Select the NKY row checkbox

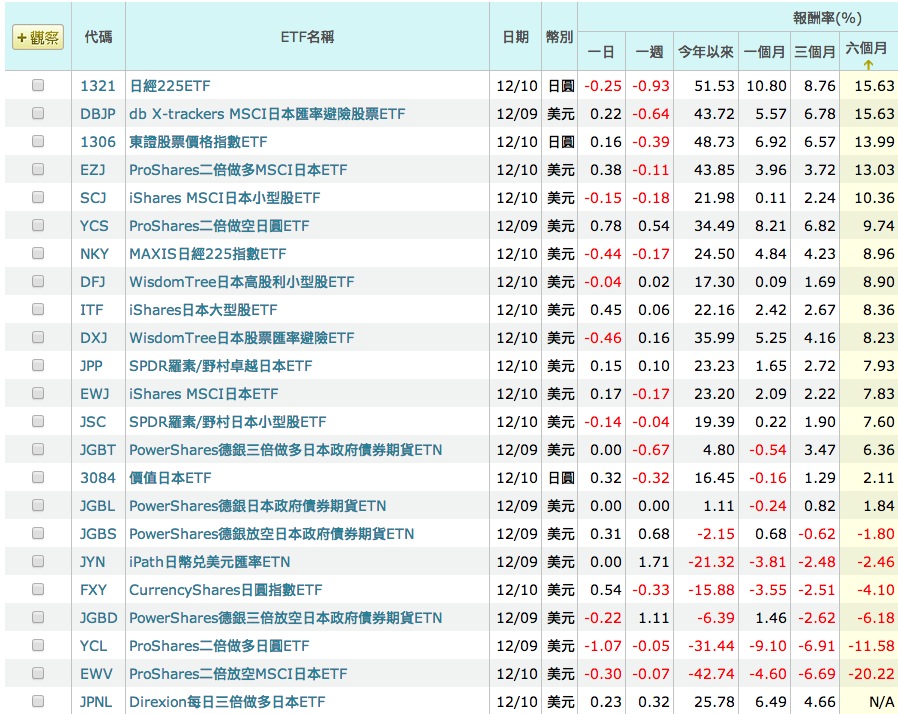click(x=38, y=254)
